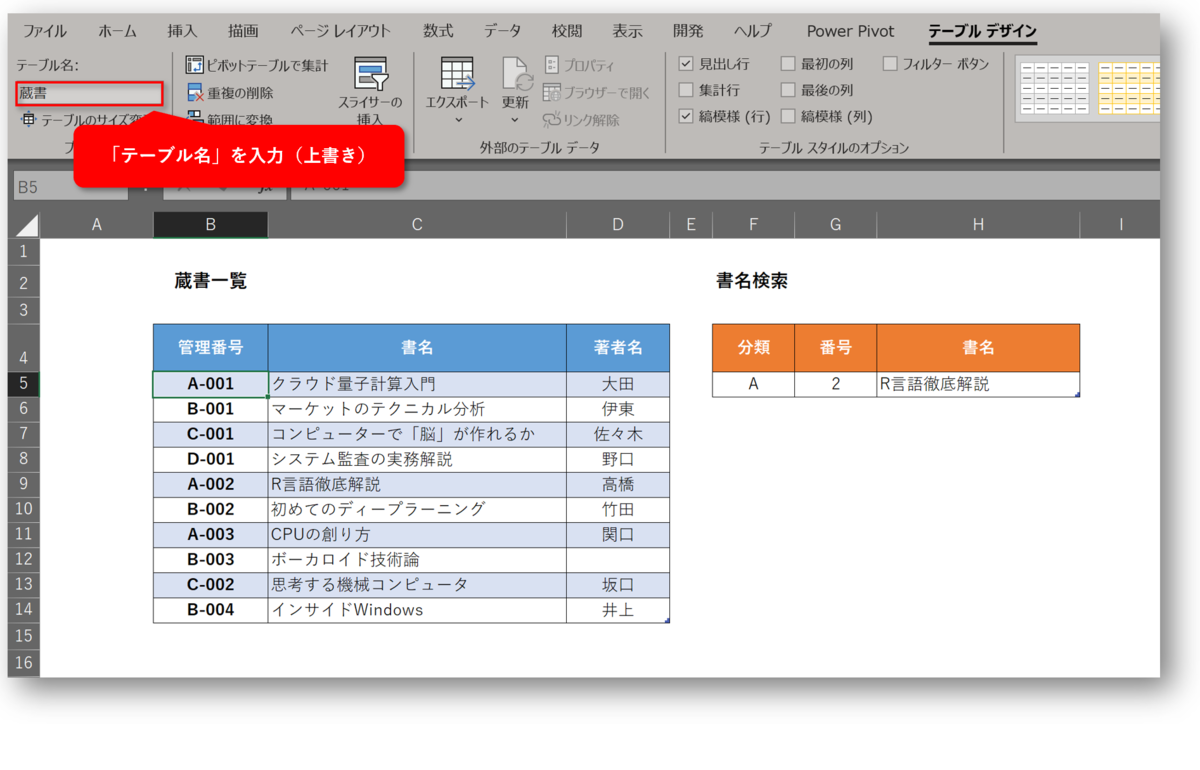Open the Power Pivot ribbon tab
The height and width of the screenshot is (770, 1200).
(849, 31)
